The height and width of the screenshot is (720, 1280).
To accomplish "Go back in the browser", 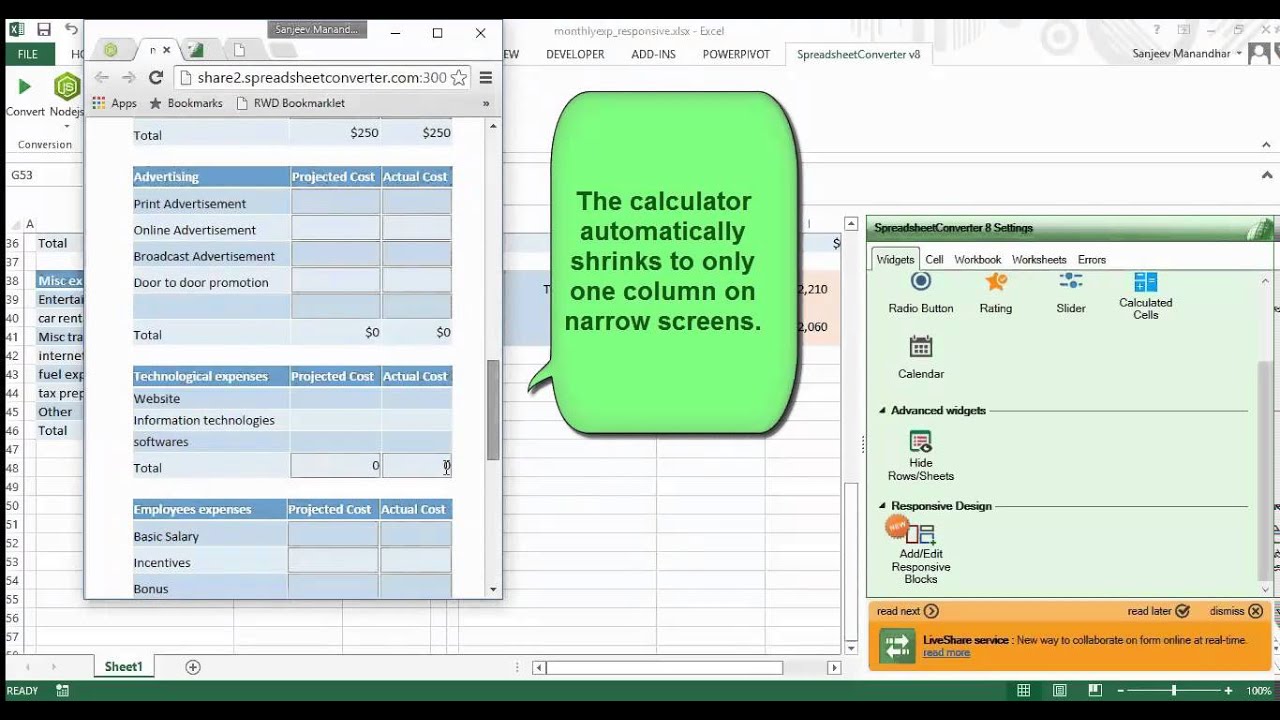I will (101, 77).
